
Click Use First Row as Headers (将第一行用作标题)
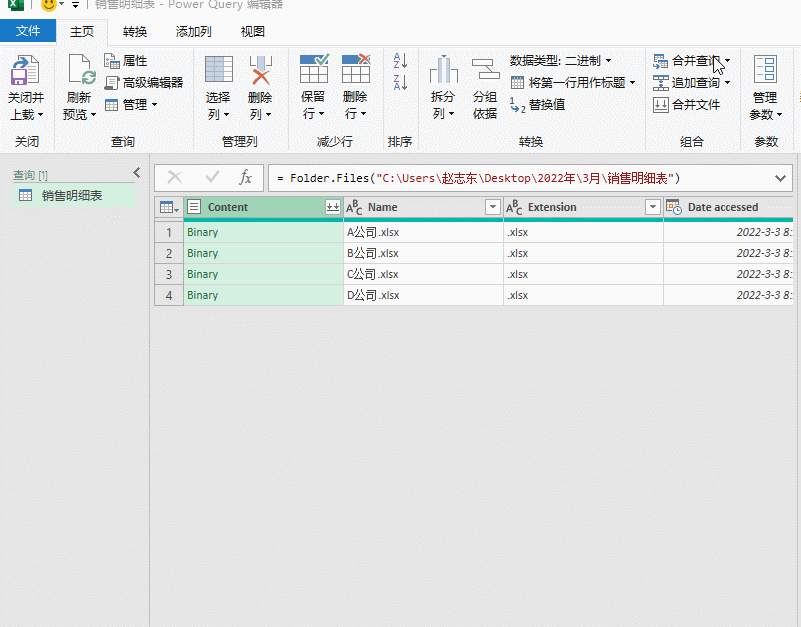tap(569, 83)
